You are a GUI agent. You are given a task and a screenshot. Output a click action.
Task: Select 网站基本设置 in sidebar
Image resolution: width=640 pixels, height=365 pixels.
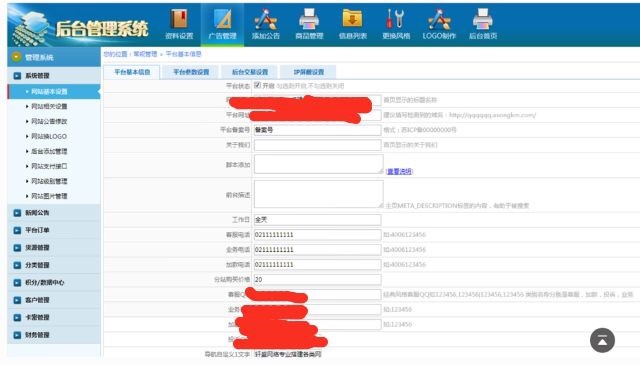pos(54,91)
